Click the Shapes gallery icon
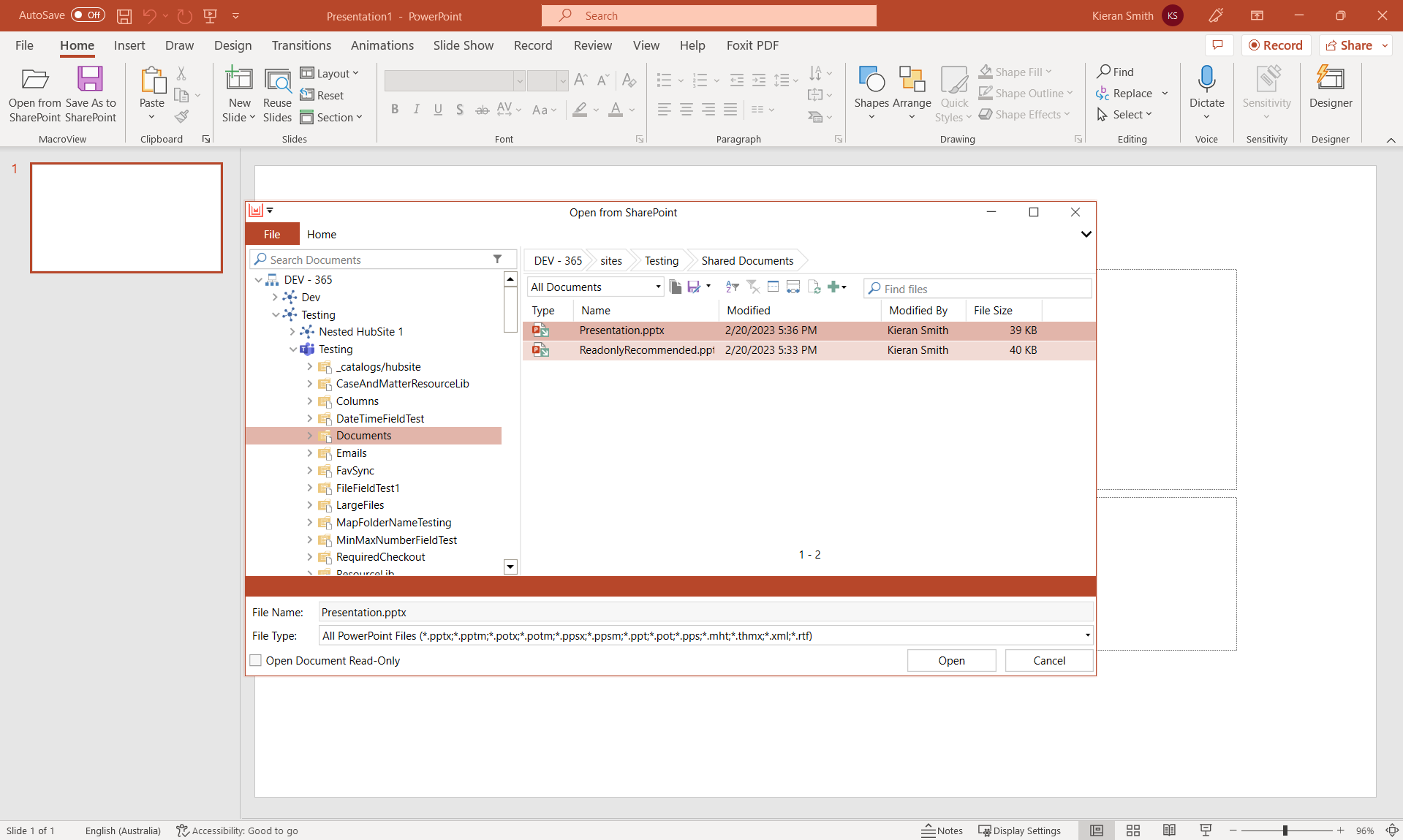The height and width of the screenshot is (840, 1403). coord(871,79)
